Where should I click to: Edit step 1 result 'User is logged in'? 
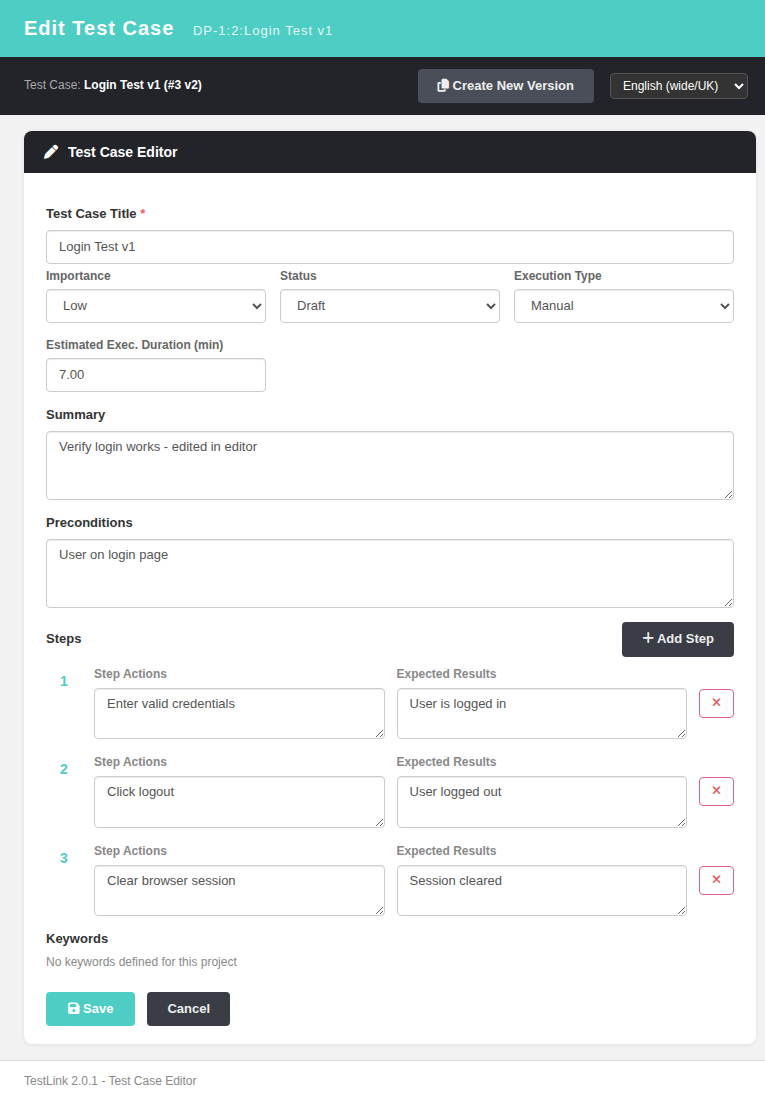[541, 713]
